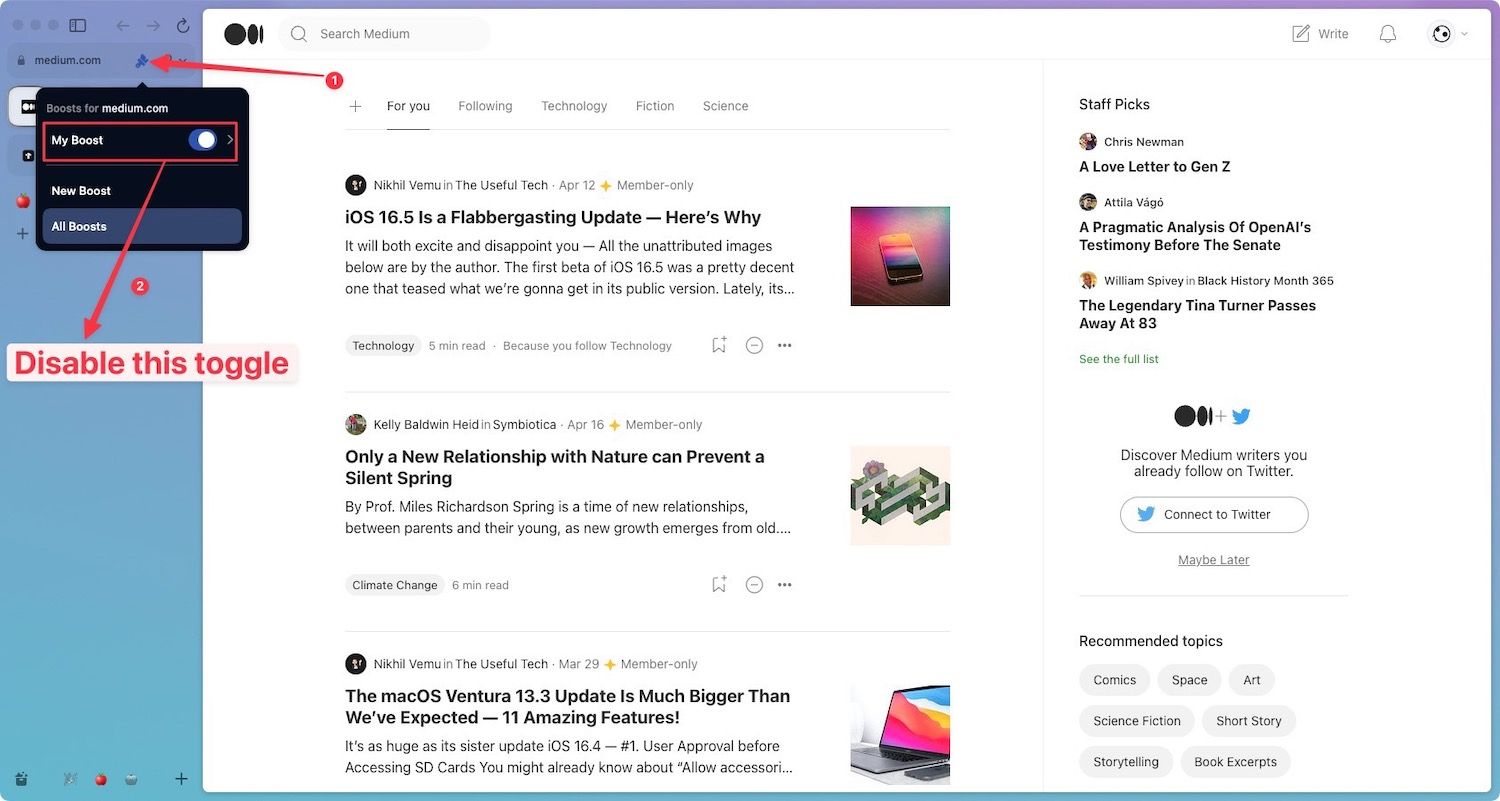Switch to the red apple space at bottom
1500x801 pixels.
[100, 779]
